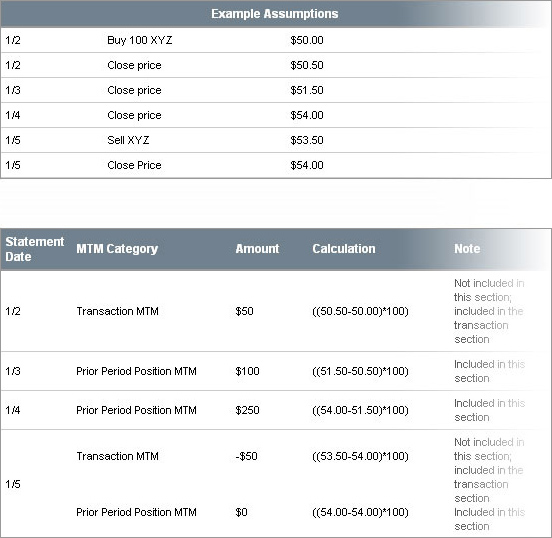This screenshot has width=552, height=538.
Task: Click the Close Price row dated 1/5
Action: 276,165
